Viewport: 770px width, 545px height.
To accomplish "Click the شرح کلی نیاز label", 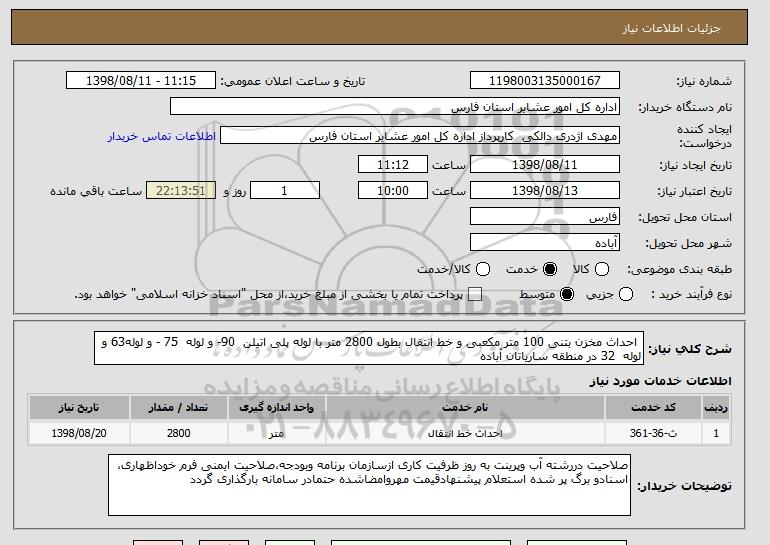I will (690, 349).
